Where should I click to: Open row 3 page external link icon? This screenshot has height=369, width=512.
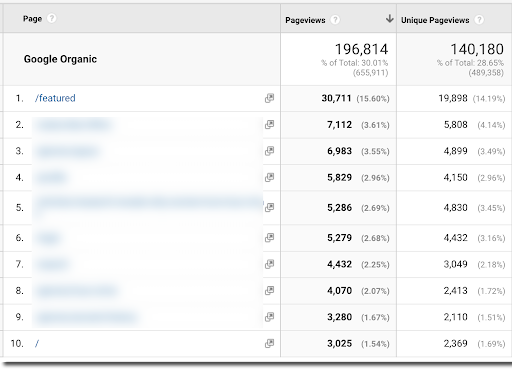(x=269, y=151)
